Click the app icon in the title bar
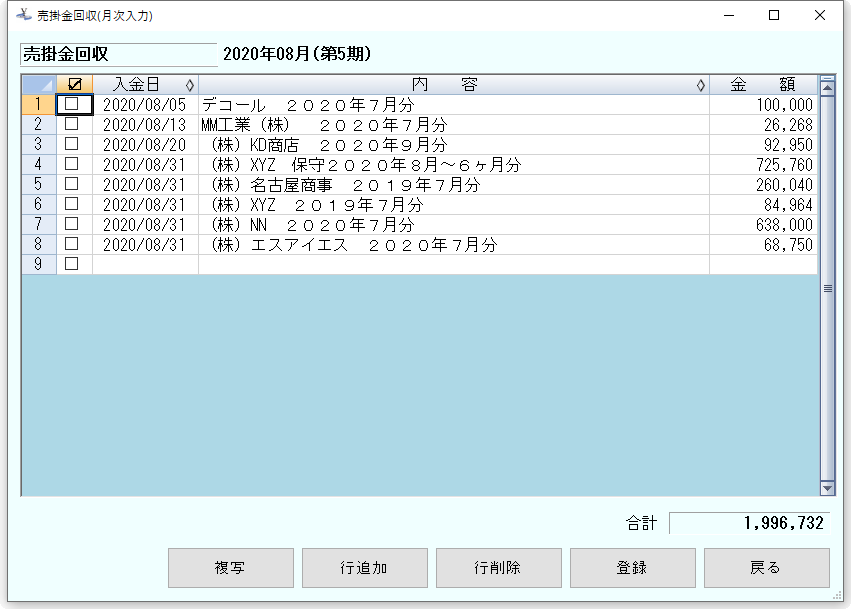851x609 pixels. (23, 15)
